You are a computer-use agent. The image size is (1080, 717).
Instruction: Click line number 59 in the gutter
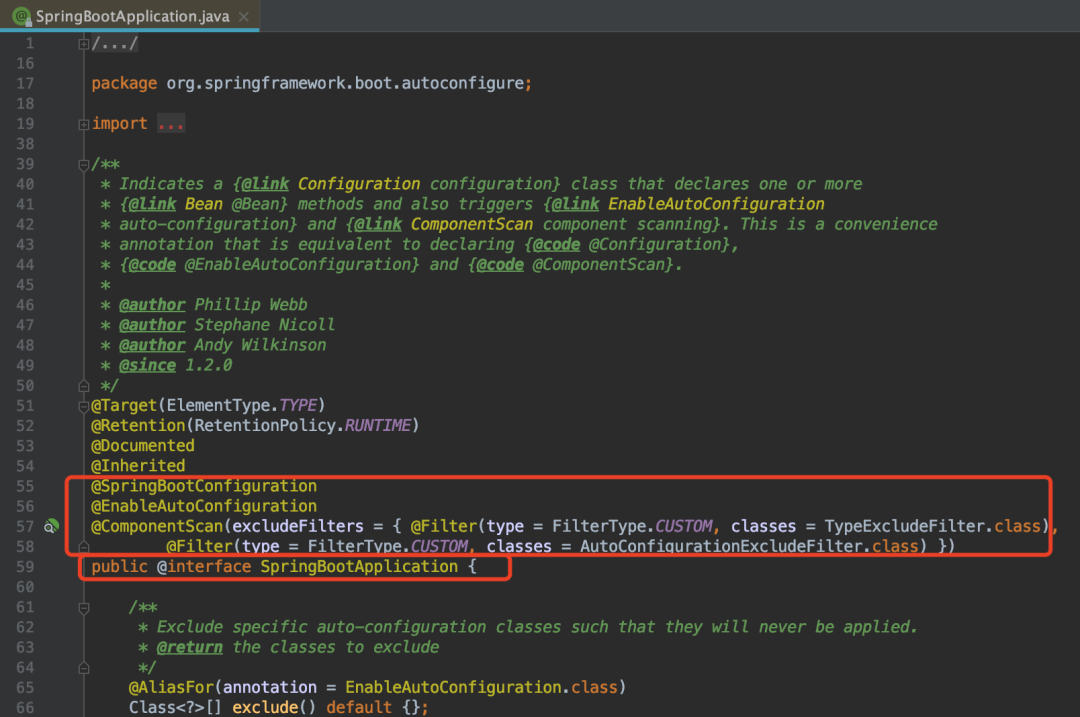click(25, 567)
